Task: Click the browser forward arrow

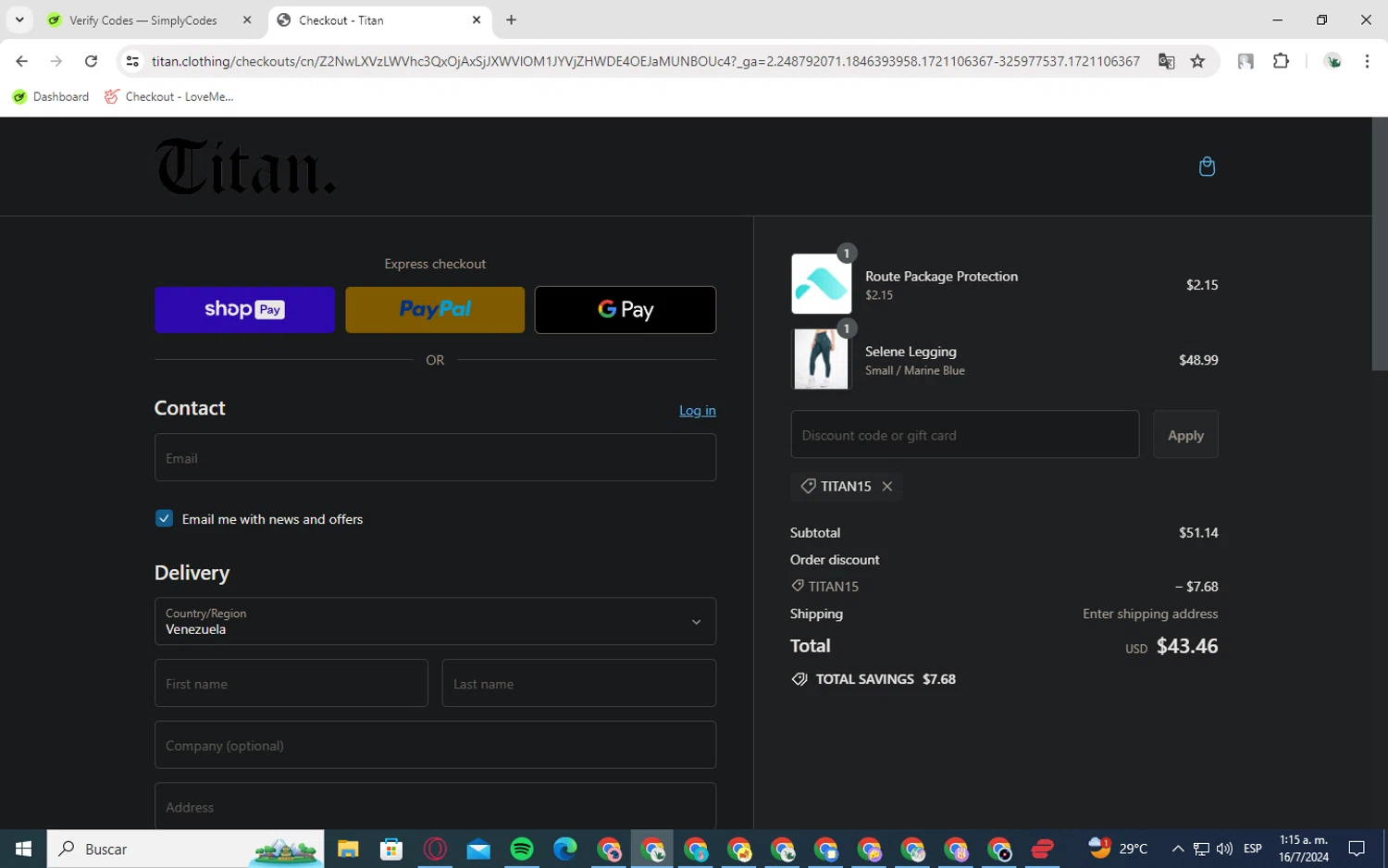Action: (x=56, y=61)
